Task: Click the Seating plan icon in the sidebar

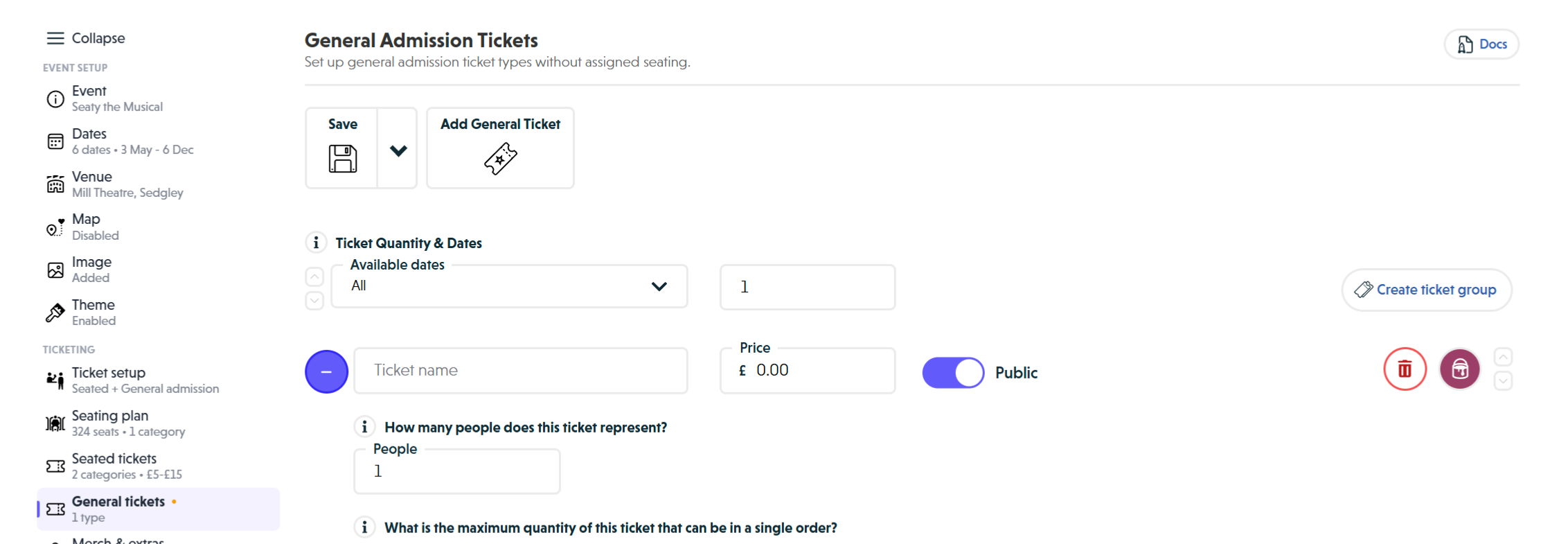Action: click(x=55, y=423)
